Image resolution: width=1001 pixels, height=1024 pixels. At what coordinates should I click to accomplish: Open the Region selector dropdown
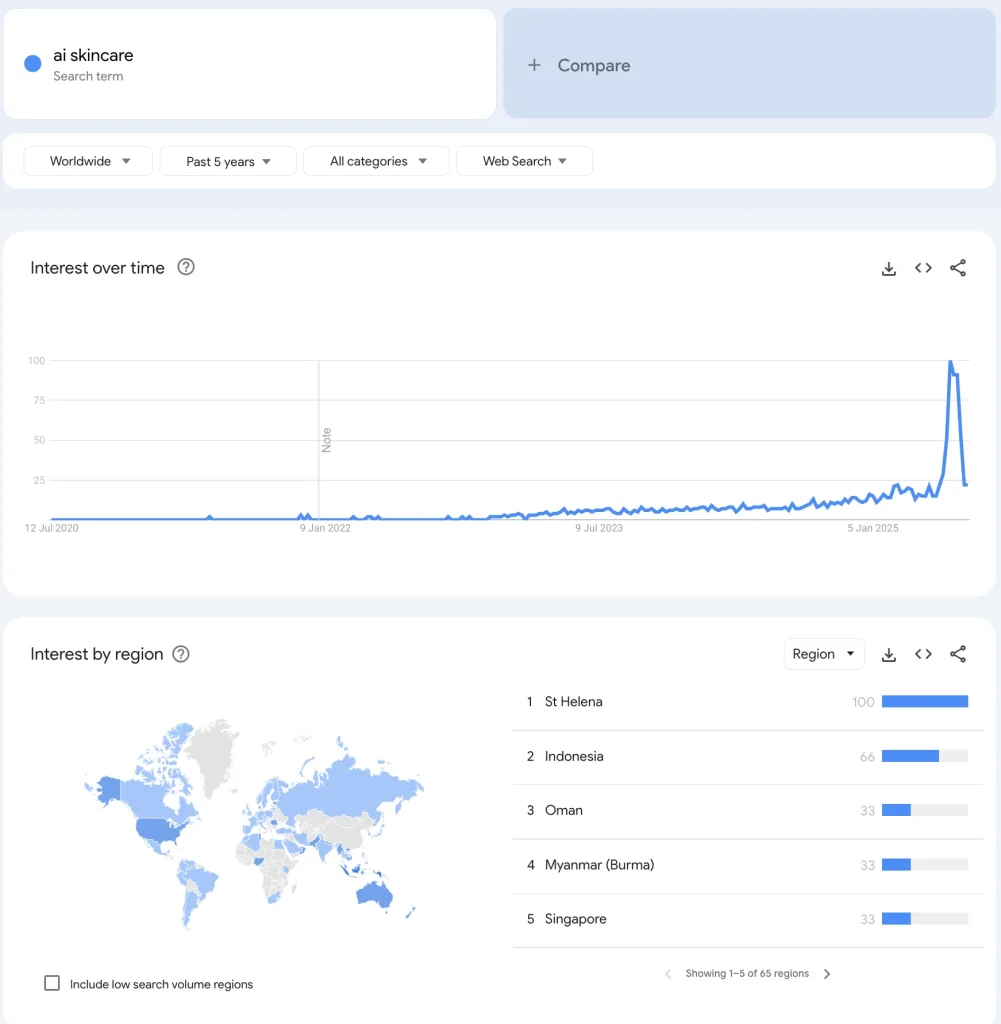(x=824, y=654)
